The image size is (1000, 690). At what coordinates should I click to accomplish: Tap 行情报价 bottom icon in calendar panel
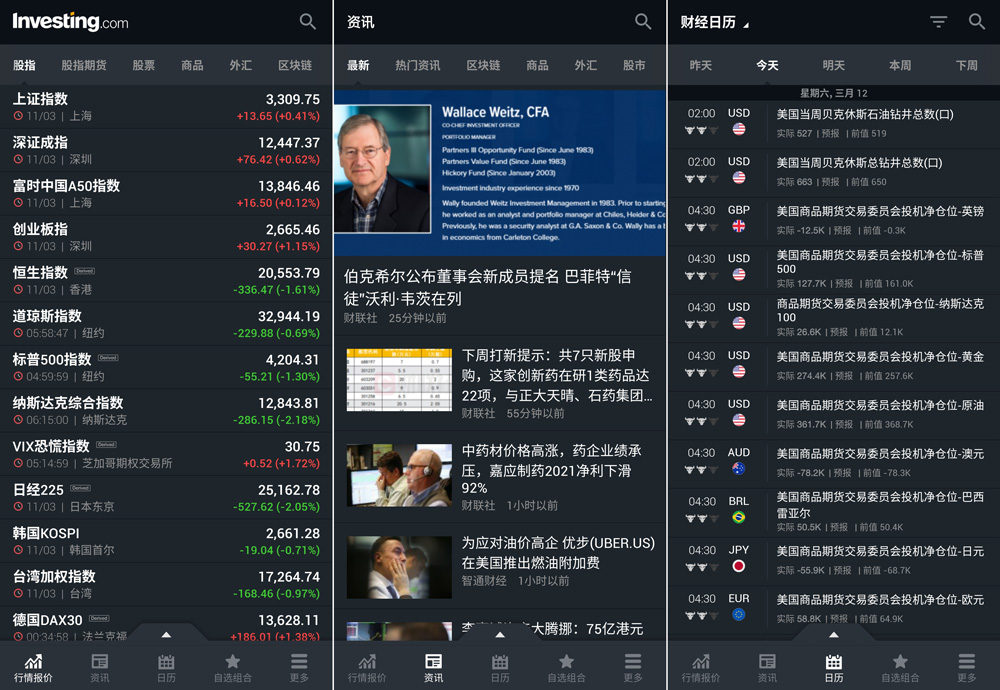tap(701, 667)
